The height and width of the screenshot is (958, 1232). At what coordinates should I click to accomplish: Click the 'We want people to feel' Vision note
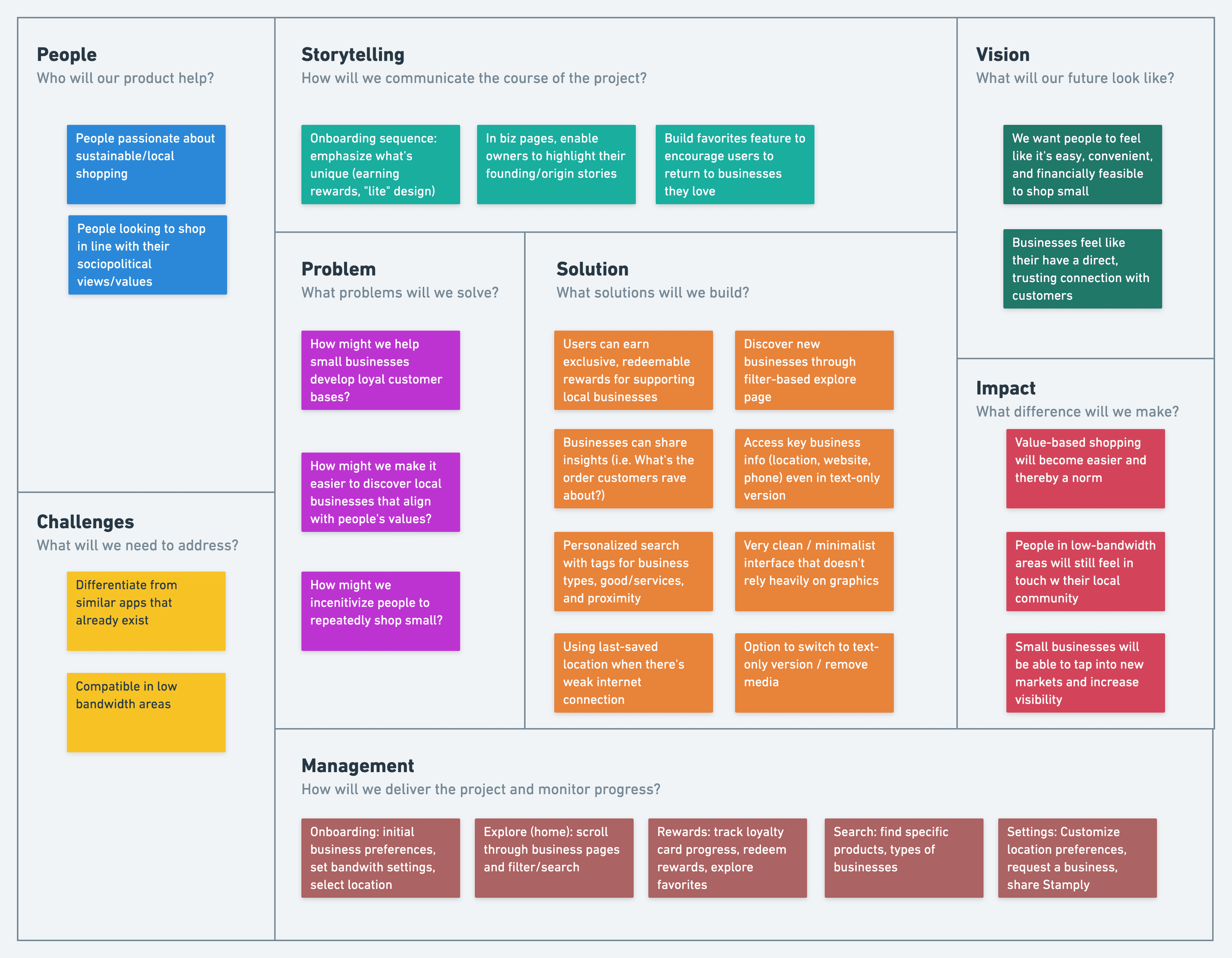1083,164
